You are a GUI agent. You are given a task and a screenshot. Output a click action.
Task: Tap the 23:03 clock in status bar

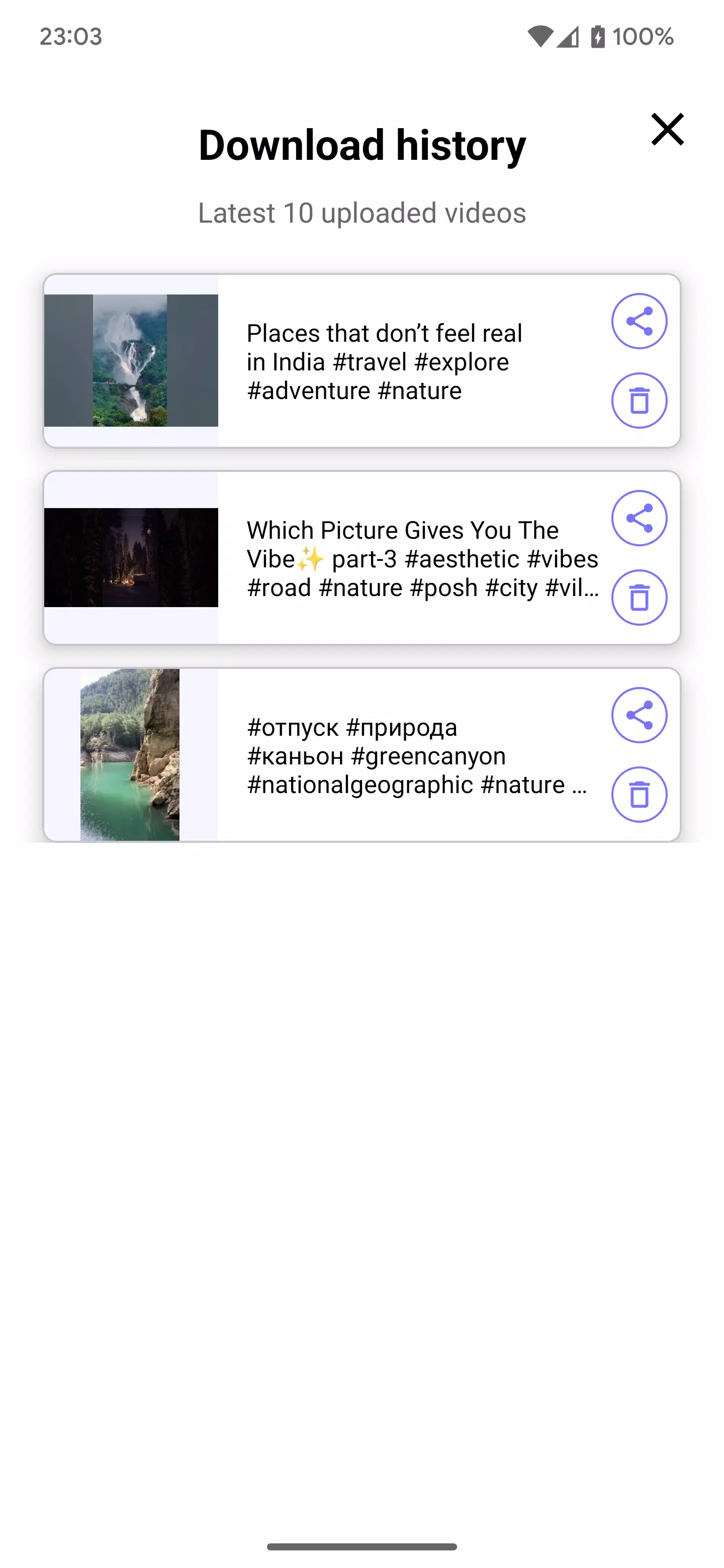coord(70,37)
